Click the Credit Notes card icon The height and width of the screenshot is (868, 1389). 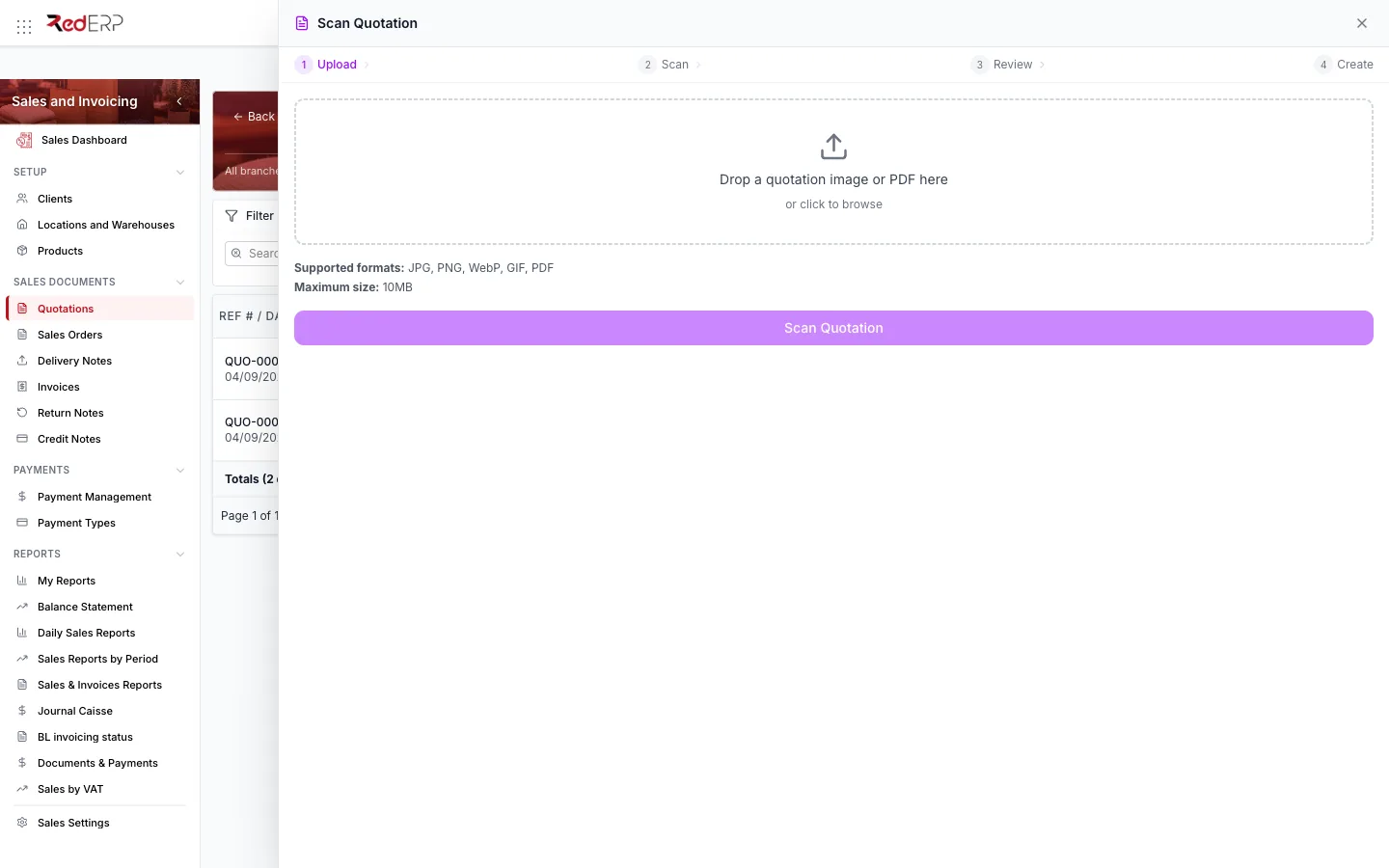point(22,439)
